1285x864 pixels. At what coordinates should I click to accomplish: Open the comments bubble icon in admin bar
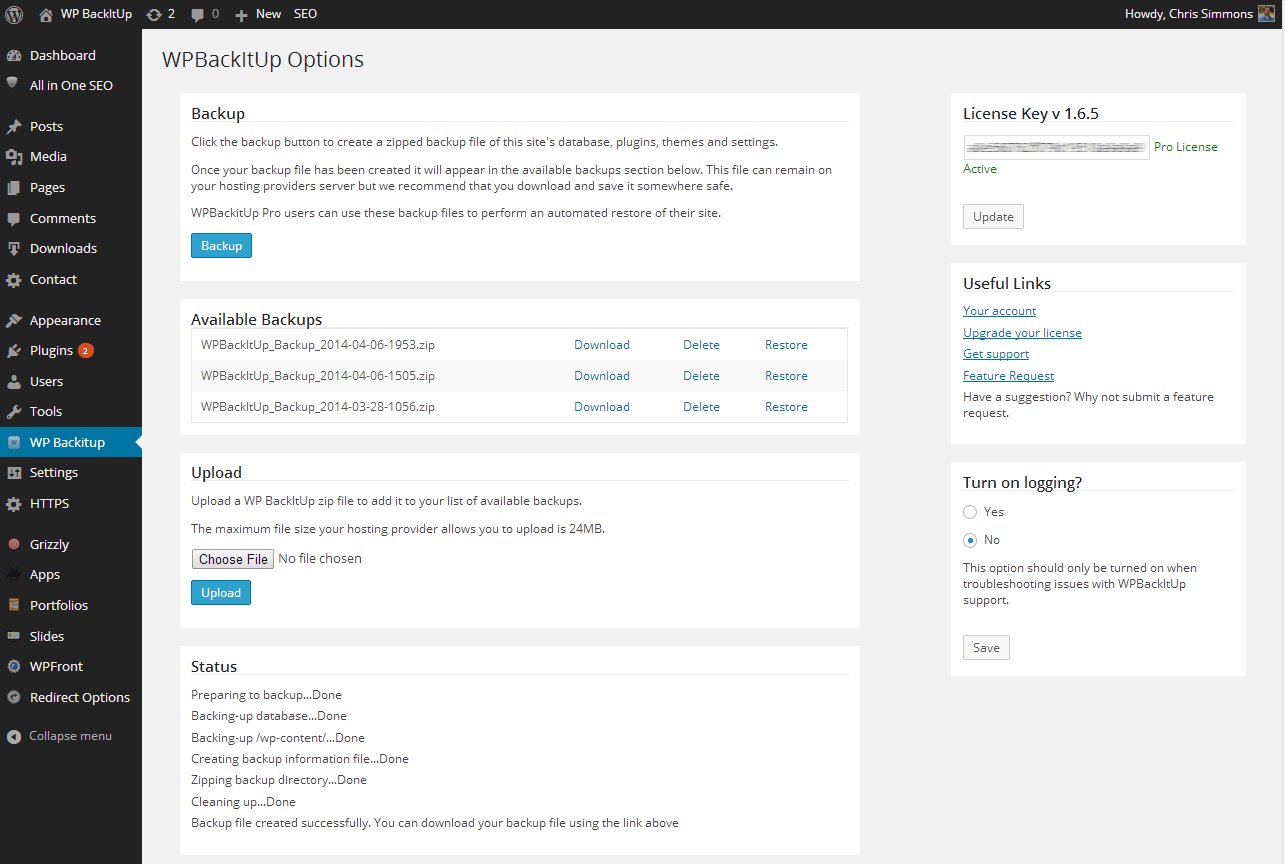coord(198,14)
